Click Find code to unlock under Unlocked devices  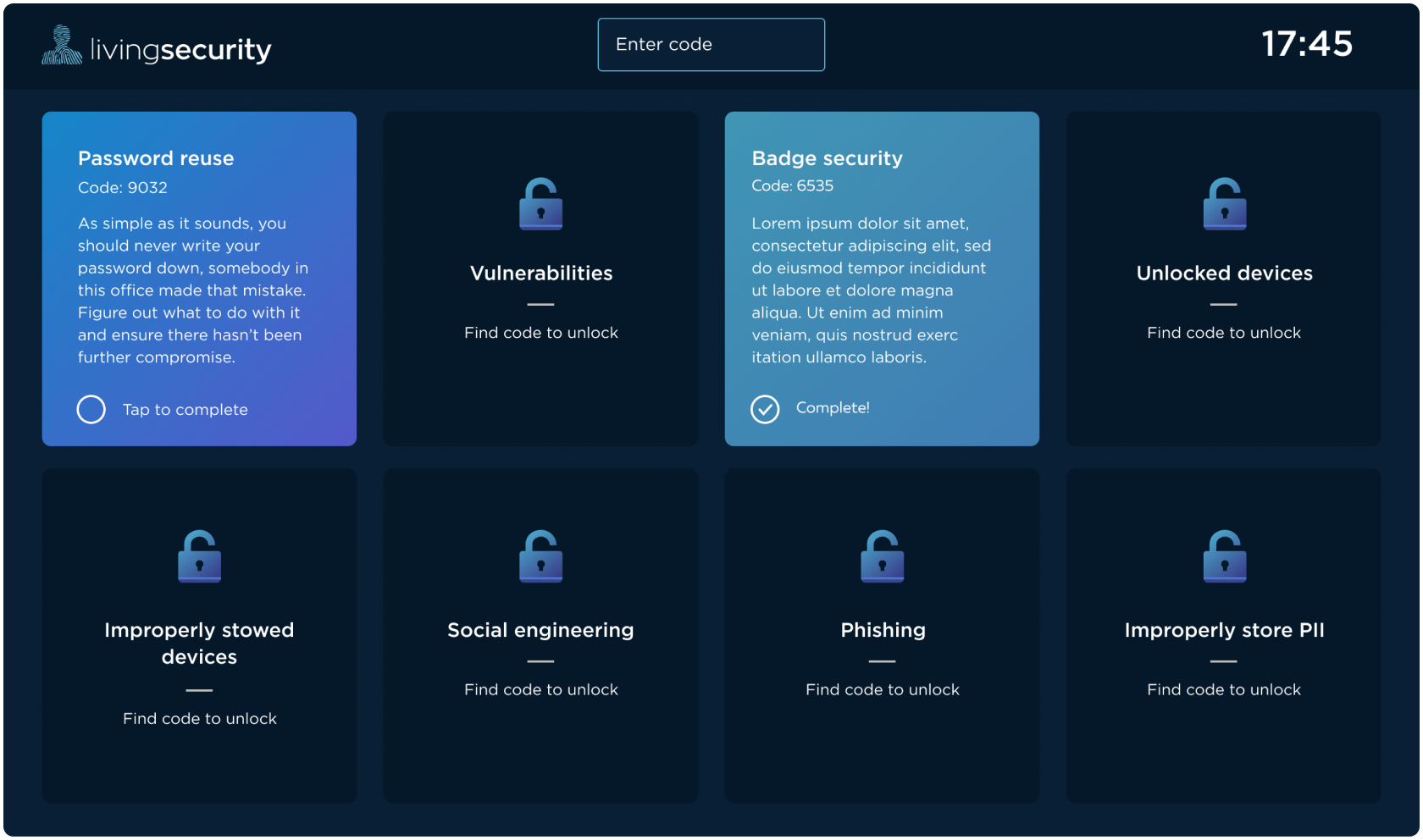point(1224,333)
